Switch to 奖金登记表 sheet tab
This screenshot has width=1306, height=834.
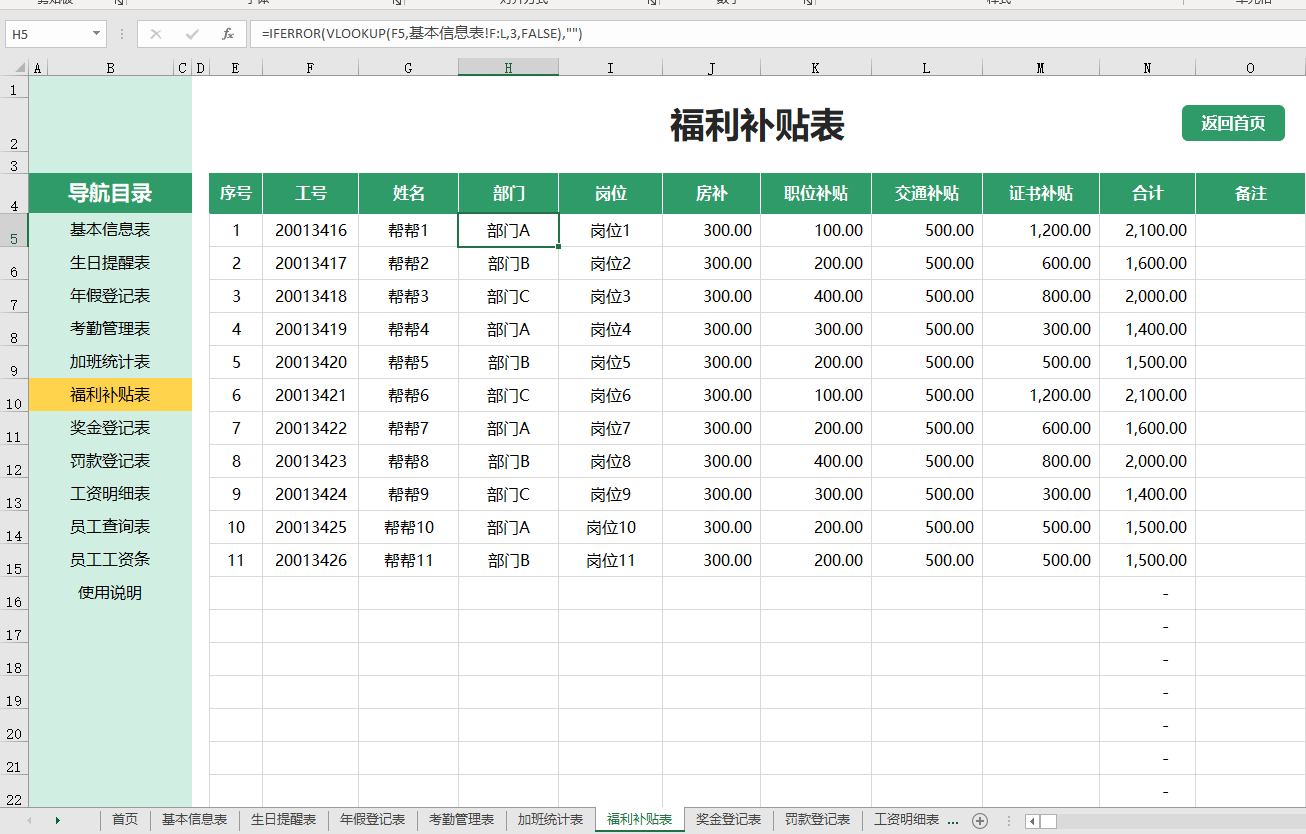click(728, 820)
